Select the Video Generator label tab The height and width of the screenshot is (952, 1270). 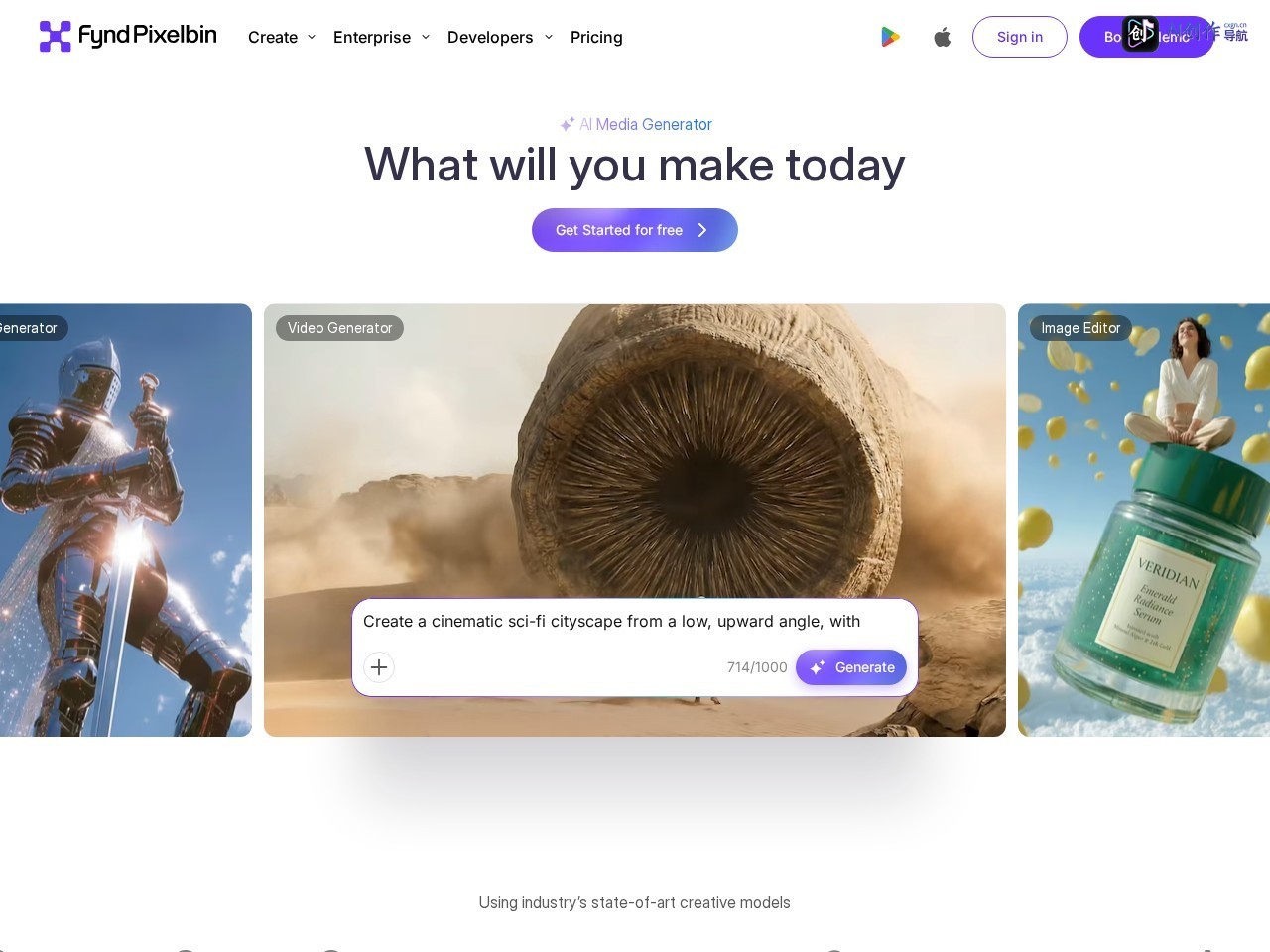pos(339,328)
